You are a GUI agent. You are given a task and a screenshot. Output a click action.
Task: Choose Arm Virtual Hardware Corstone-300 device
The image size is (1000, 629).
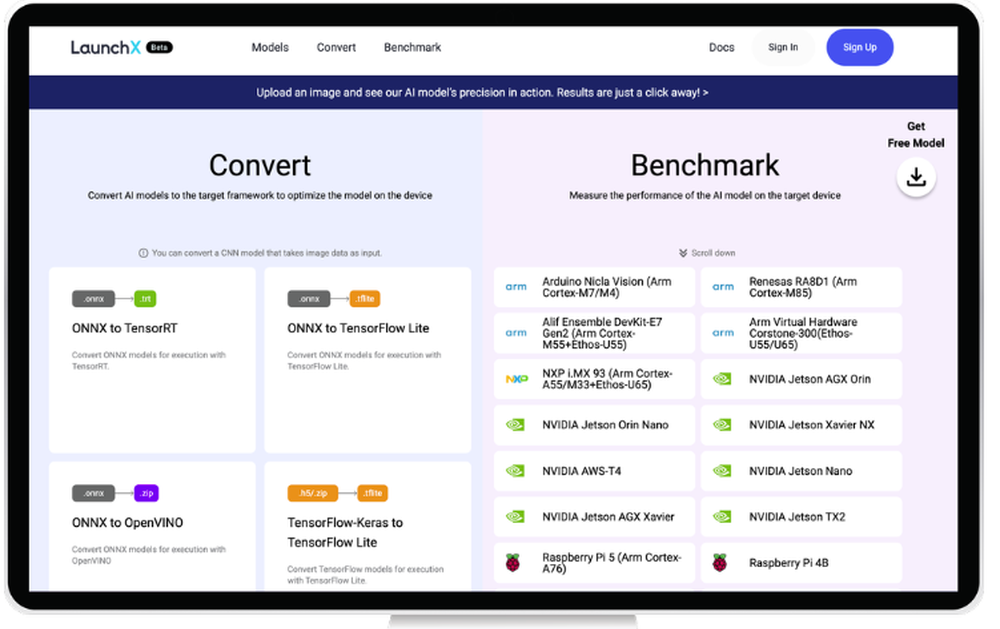point(802,333)
